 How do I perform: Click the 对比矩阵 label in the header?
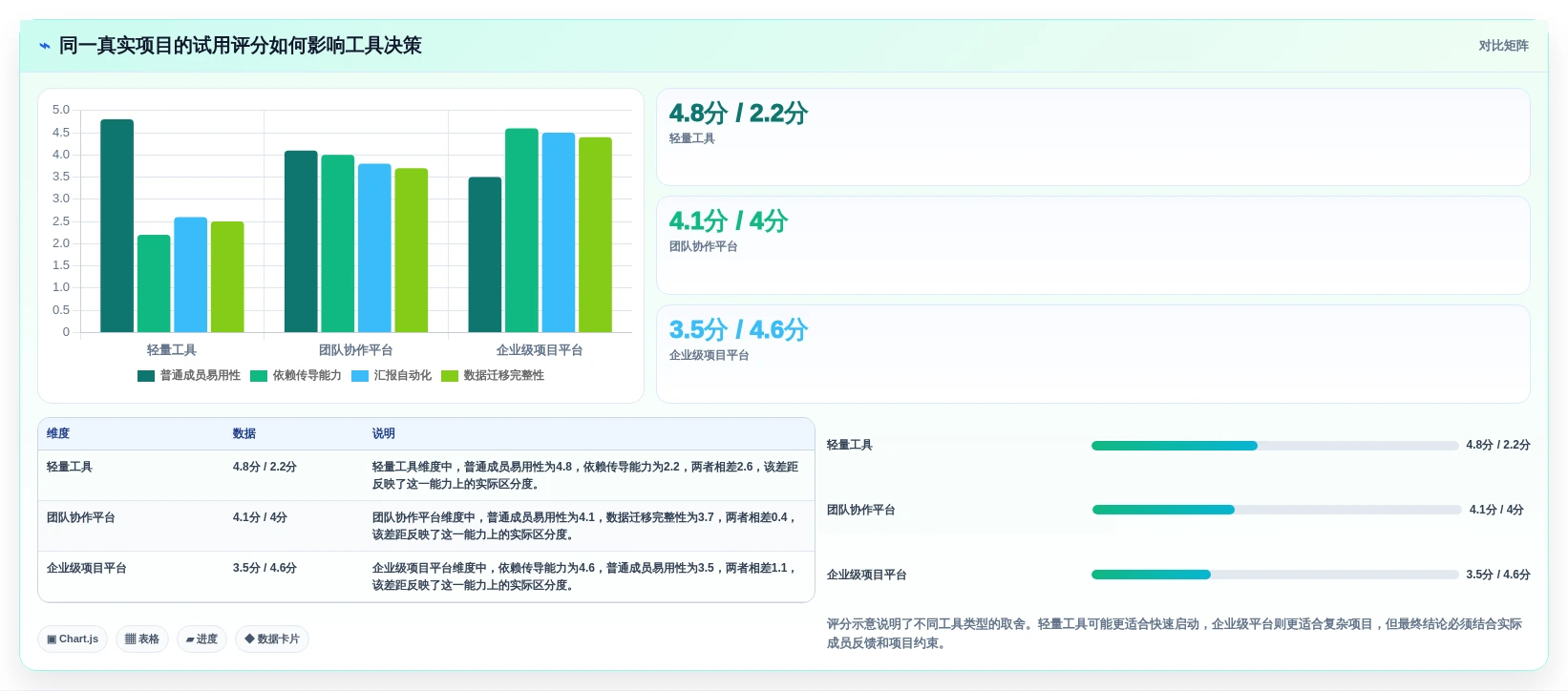click(x=1503, y=46)
